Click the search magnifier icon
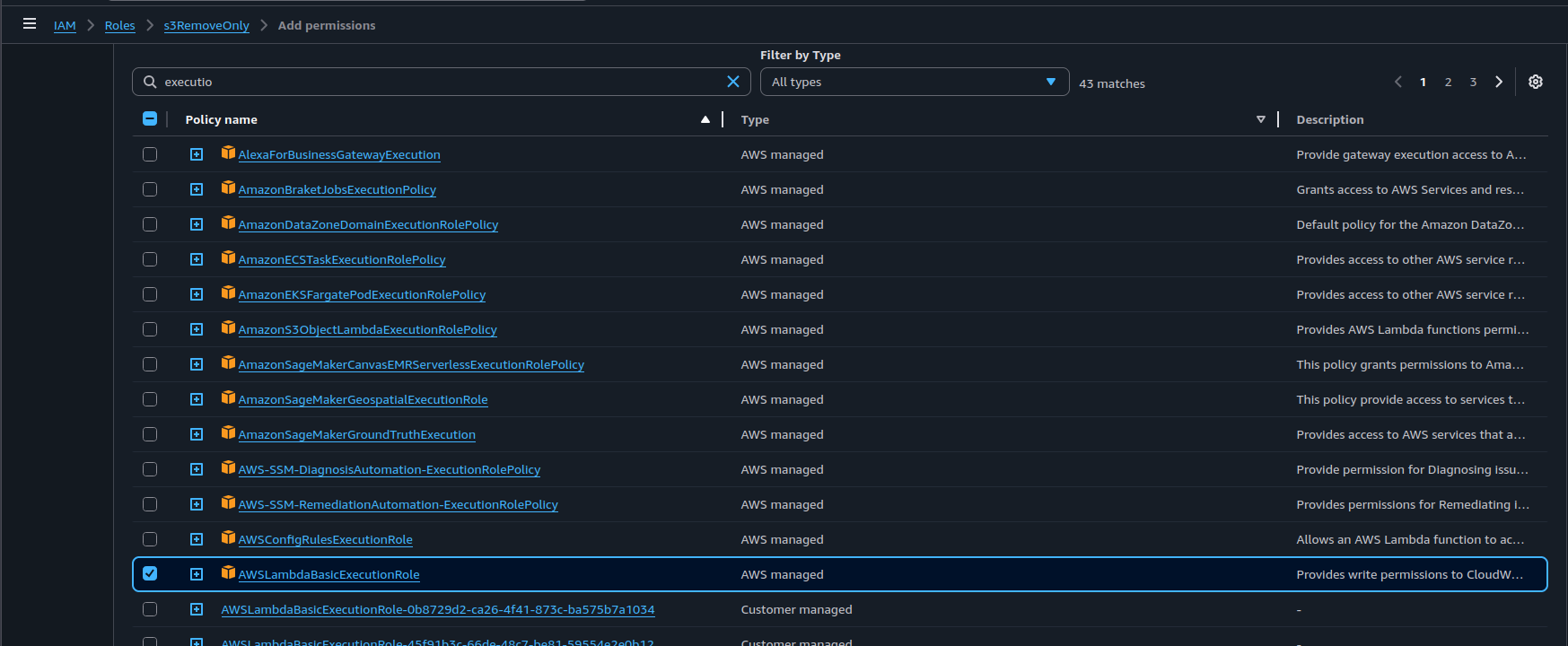 click(150, 82)
